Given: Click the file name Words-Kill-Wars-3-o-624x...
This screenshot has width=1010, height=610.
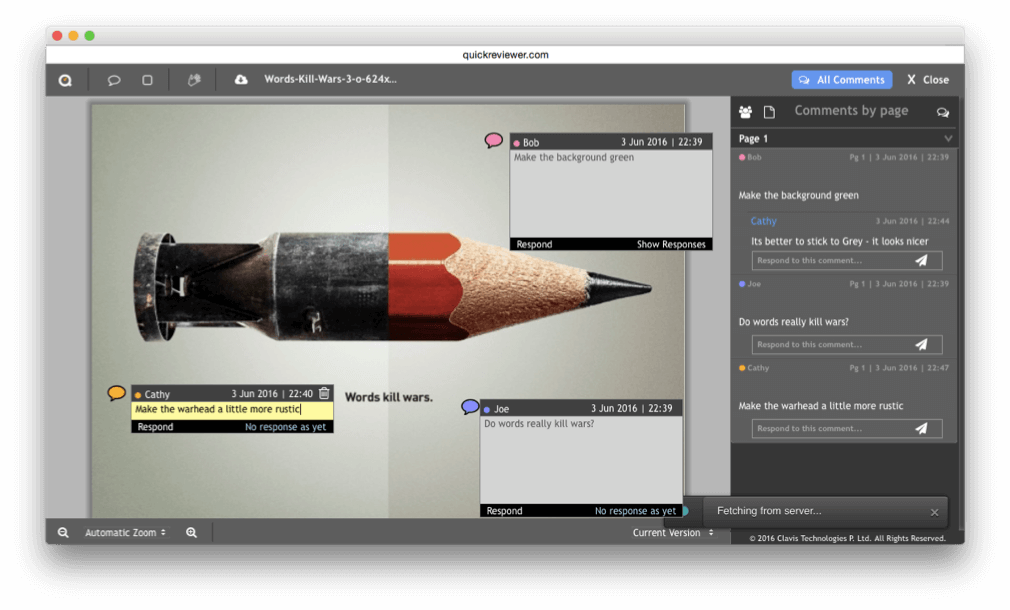Looking at the screenshot, I should [x=330, y=79].
